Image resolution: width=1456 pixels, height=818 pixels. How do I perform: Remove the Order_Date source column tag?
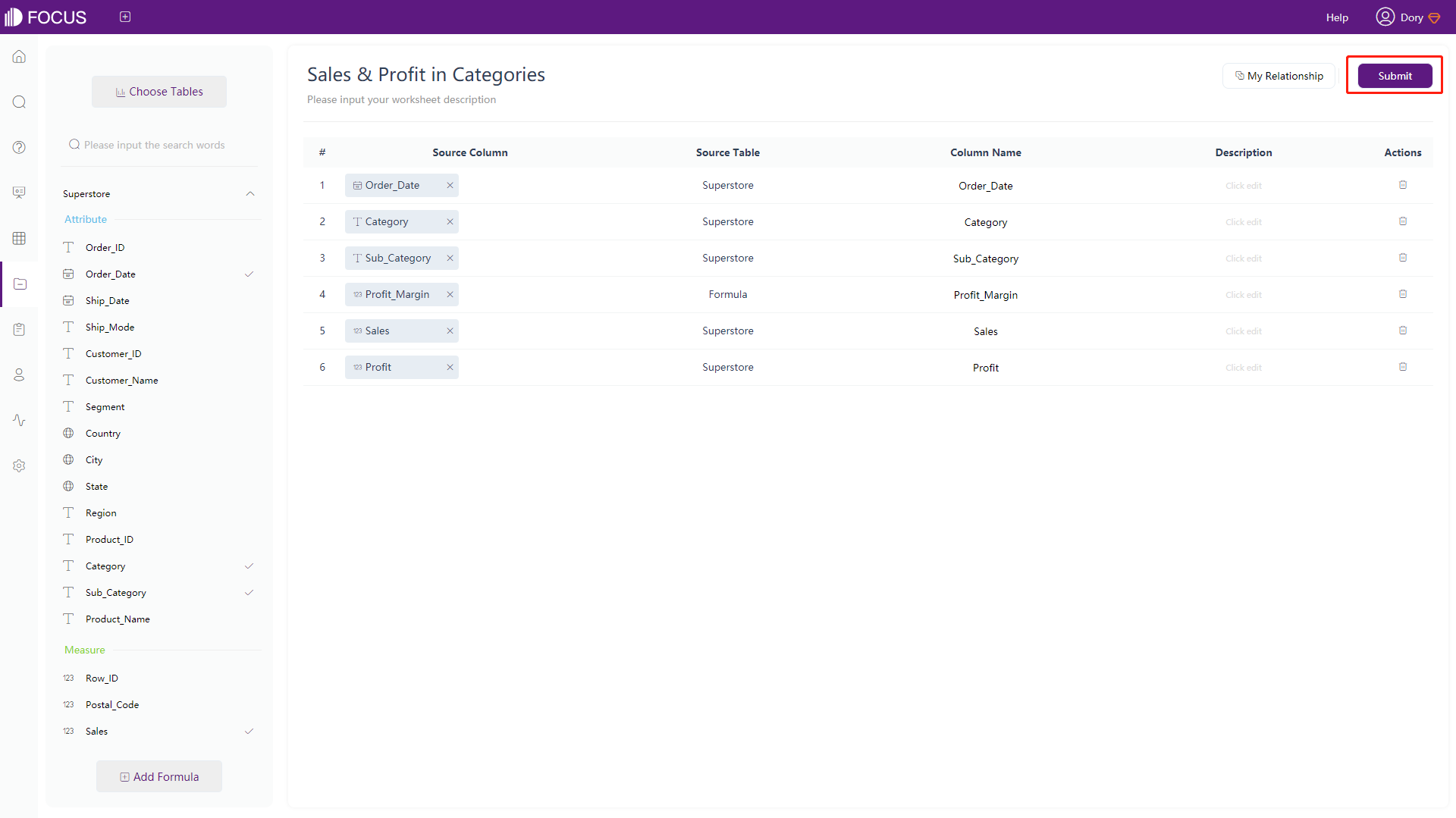click(x=450, y=185)
